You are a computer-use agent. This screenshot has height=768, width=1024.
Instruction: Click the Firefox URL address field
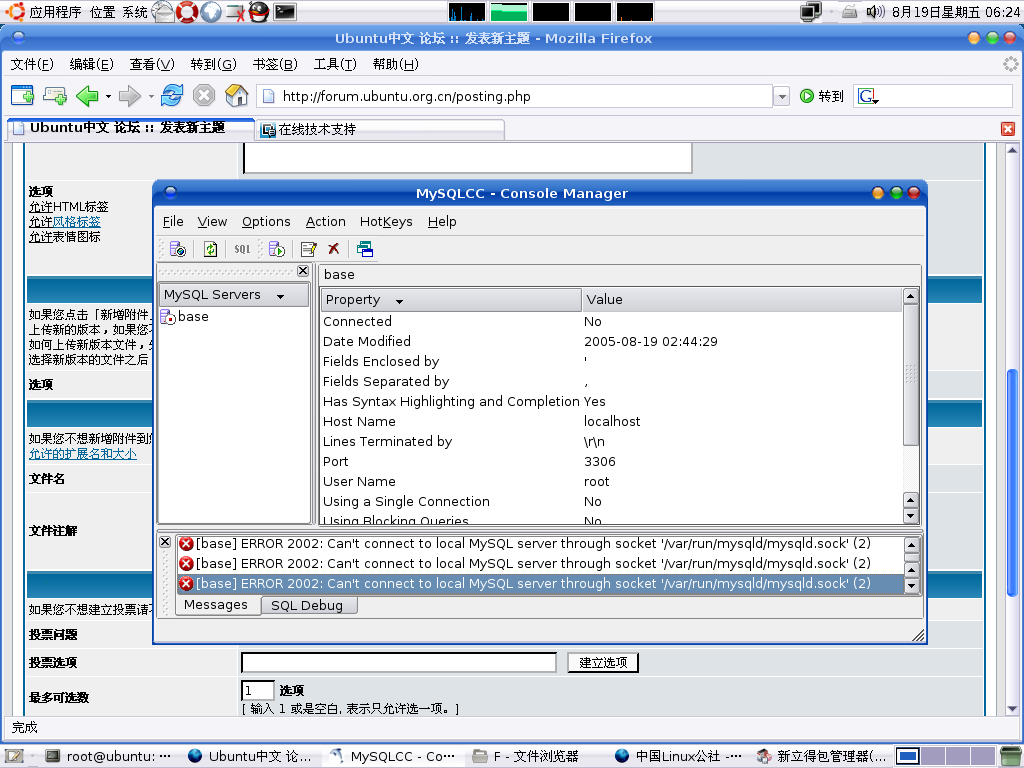(x=515, y=97)
